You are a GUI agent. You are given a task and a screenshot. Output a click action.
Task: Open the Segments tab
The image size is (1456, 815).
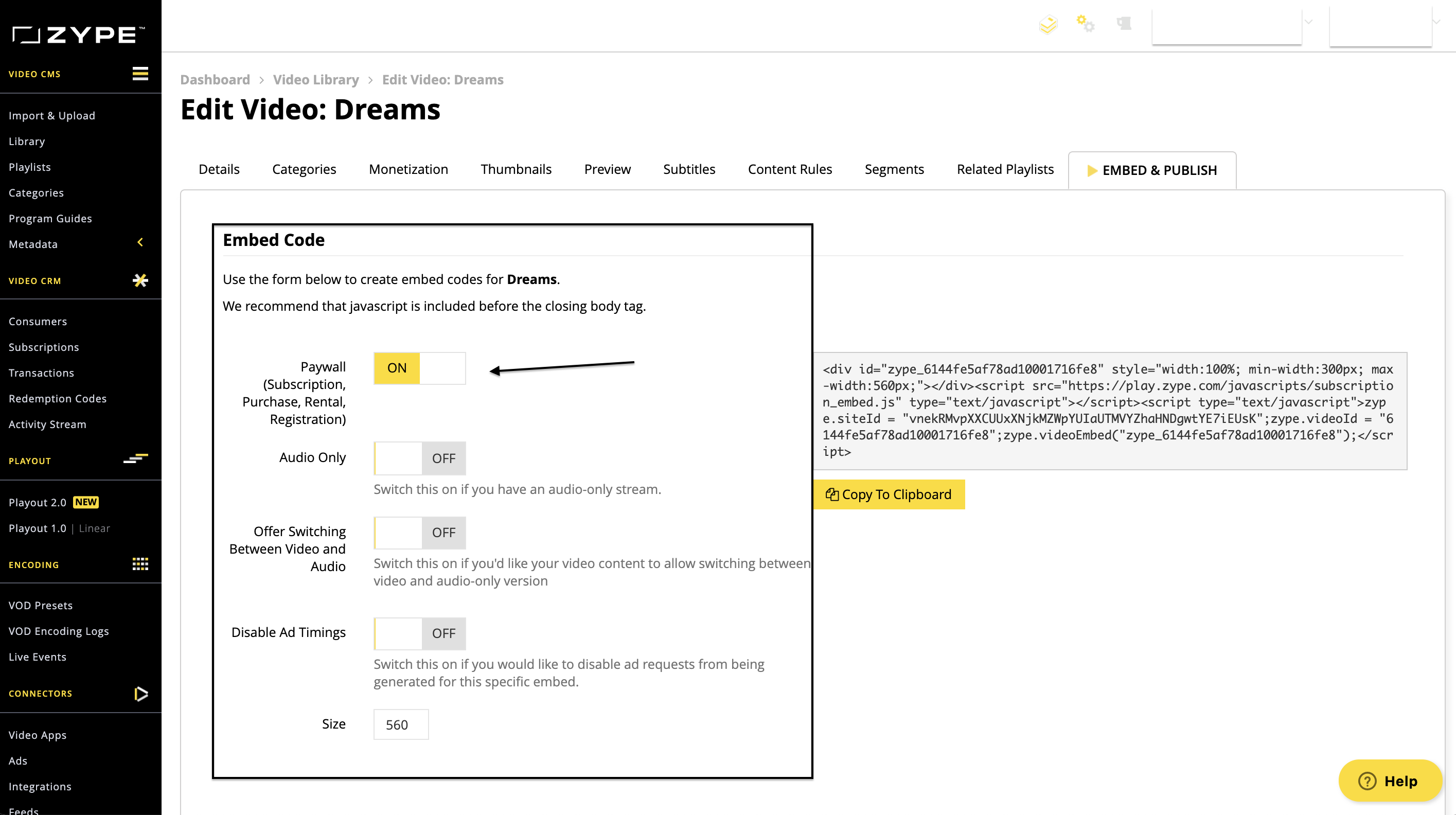(x=894, y=170)
